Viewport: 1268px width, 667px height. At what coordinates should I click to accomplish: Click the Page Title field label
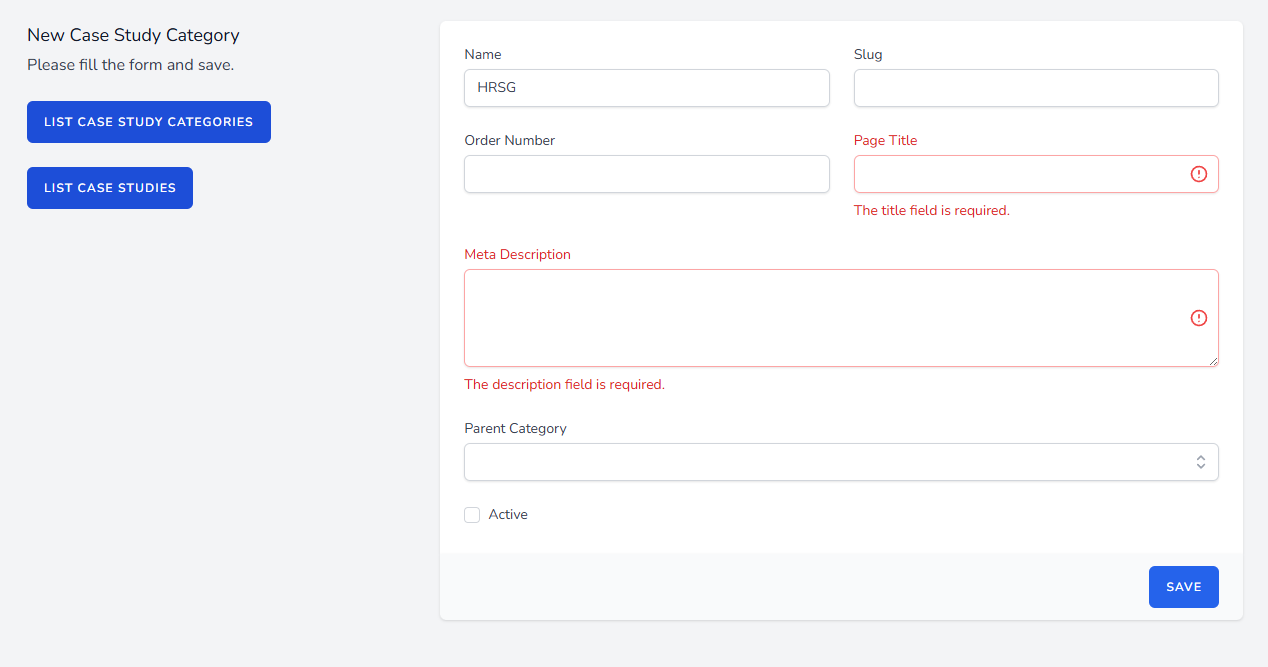tap(885, 141)
